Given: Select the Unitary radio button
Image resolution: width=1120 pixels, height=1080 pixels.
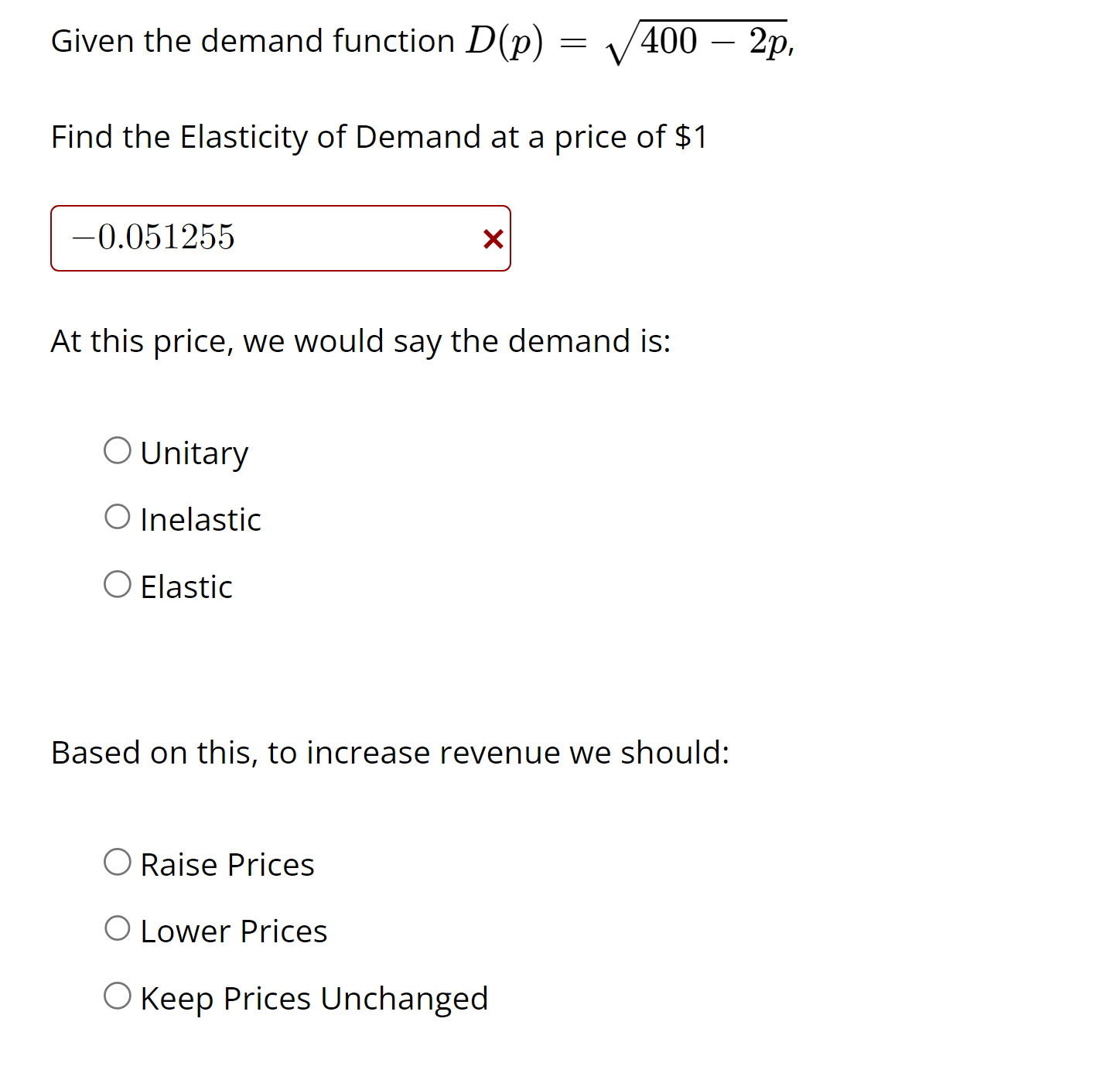Looking at the screenshot, I should pyautogui.click(x=118, y=449).
